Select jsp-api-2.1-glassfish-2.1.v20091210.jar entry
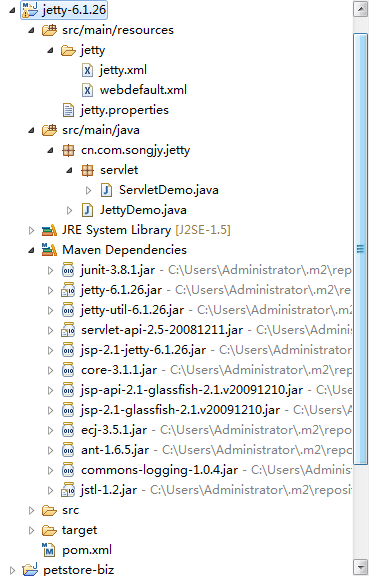This screenshot has height=576, width=369. tap(192, 390)
